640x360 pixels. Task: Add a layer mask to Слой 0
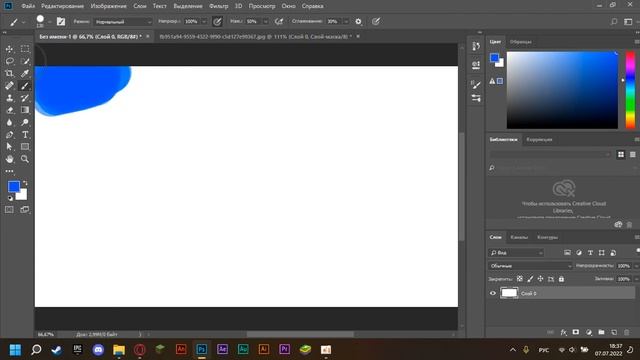coord(576,333)
